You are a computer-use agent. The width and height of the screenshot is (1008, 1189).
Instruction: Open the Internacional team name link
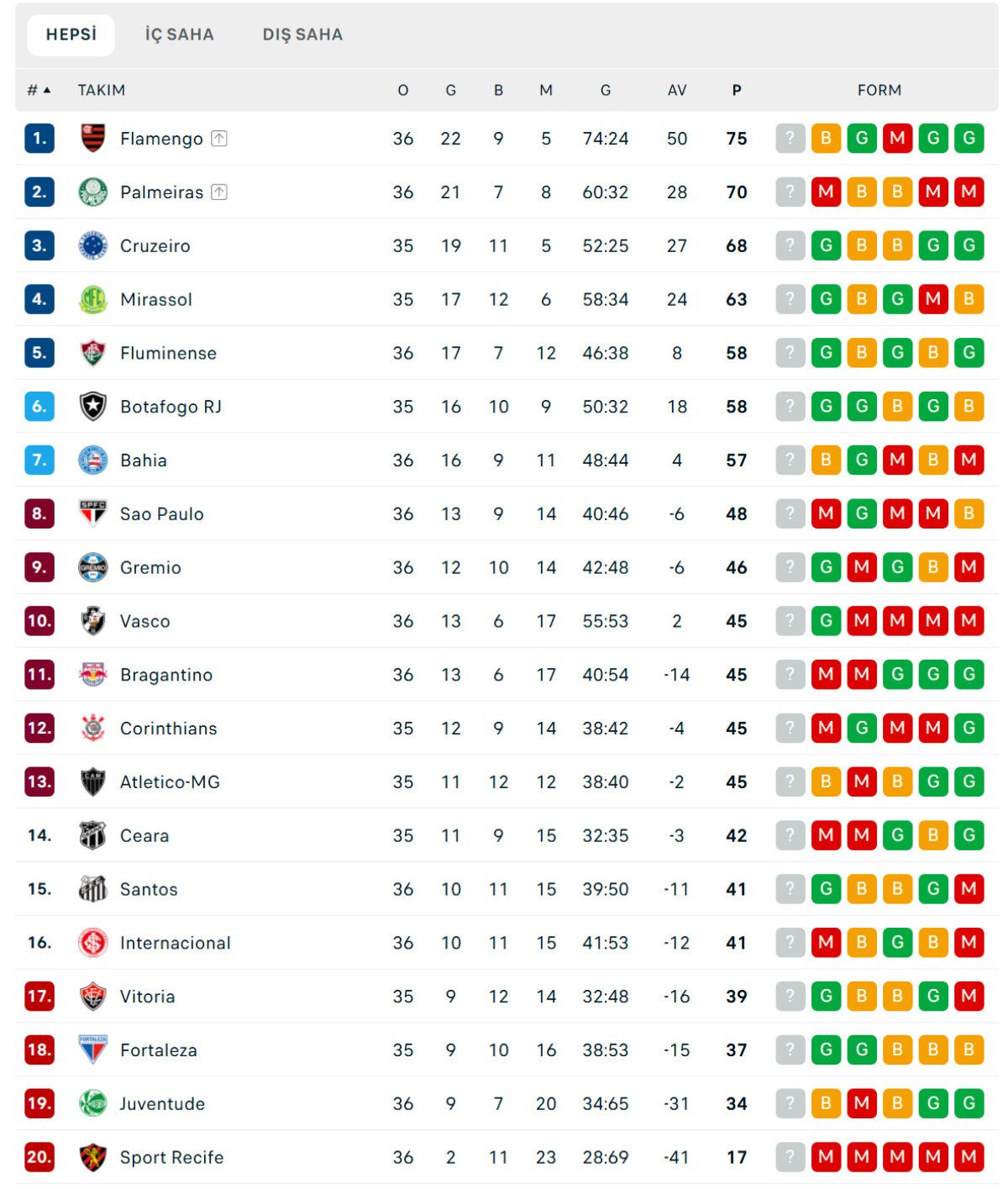pos(175,943)
